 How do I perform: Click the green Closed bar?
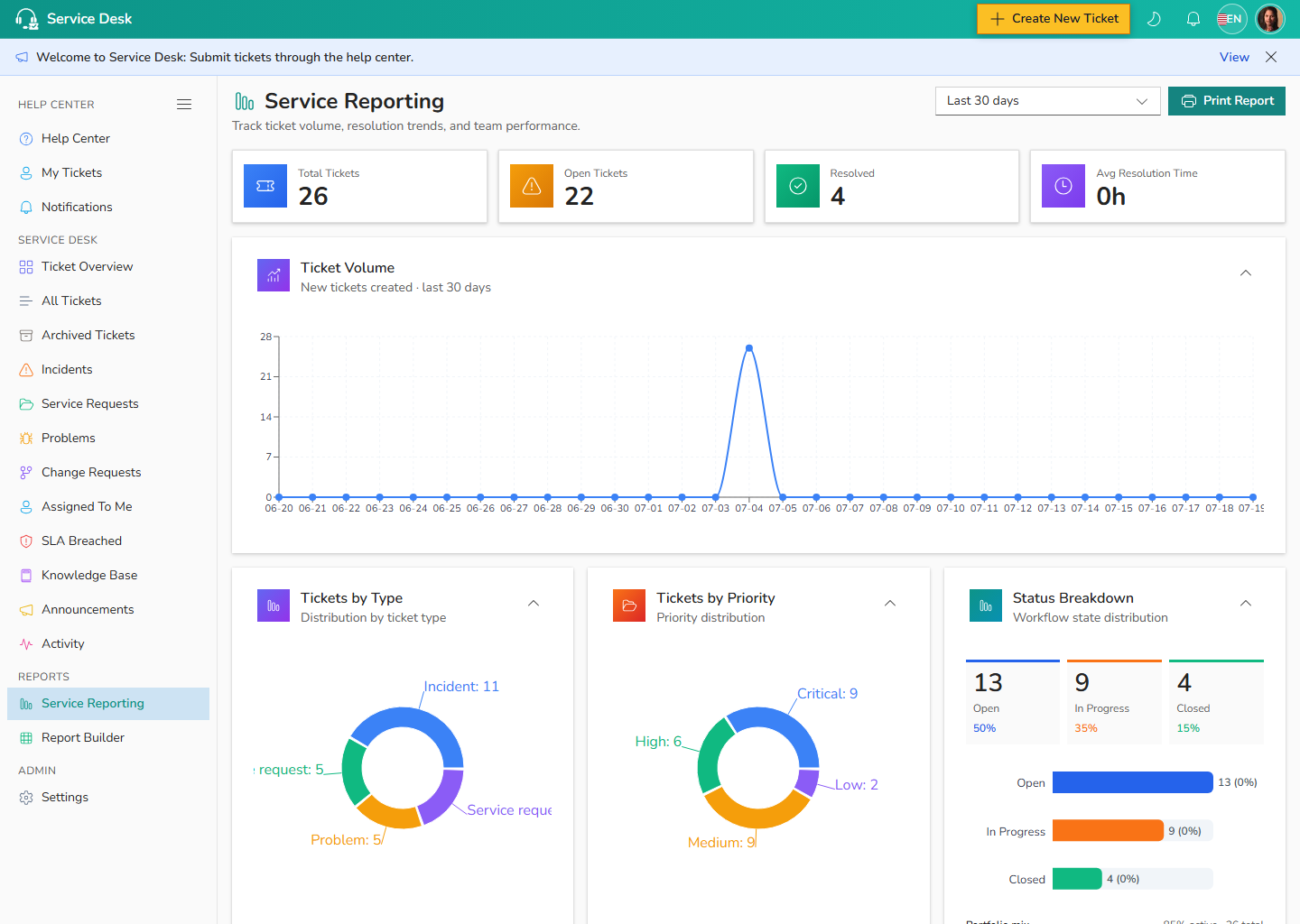[x=1077, y=879]
